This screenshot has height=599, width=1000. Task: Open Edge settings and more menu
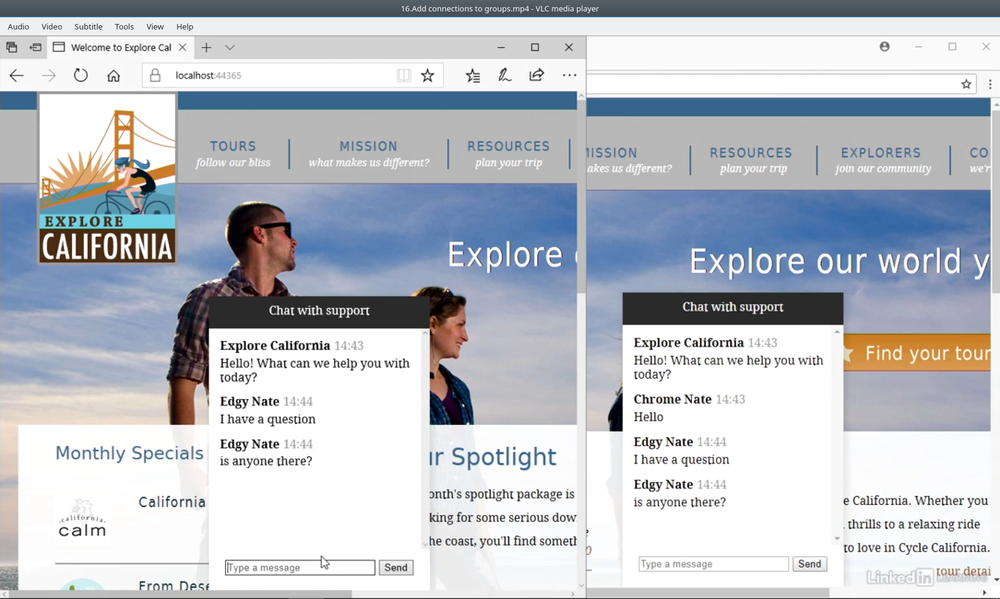coord(570,75)
